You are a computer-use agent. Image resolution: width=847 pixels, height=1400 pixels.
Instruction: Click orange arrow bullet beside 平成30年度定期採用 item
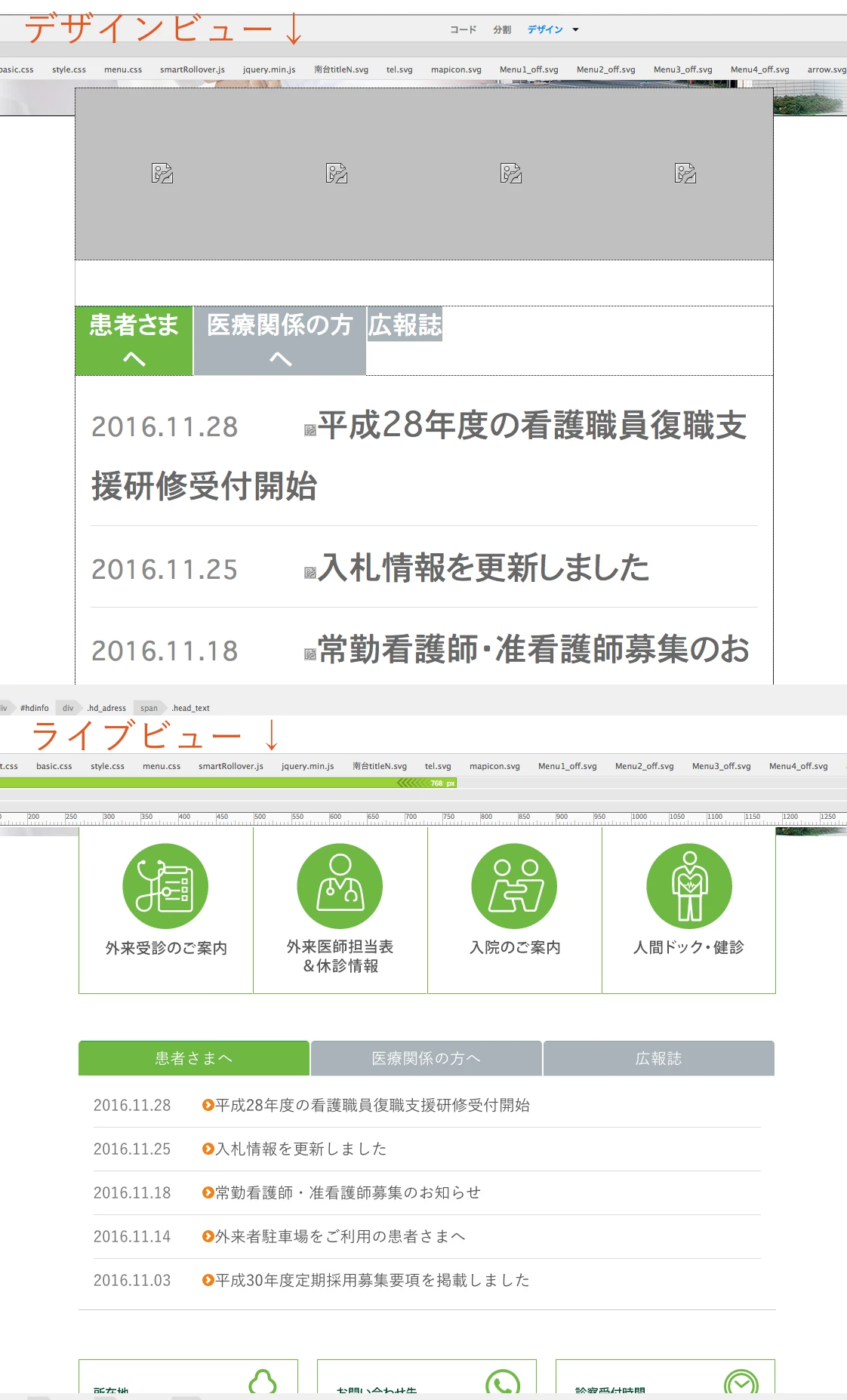point(208,1280)
